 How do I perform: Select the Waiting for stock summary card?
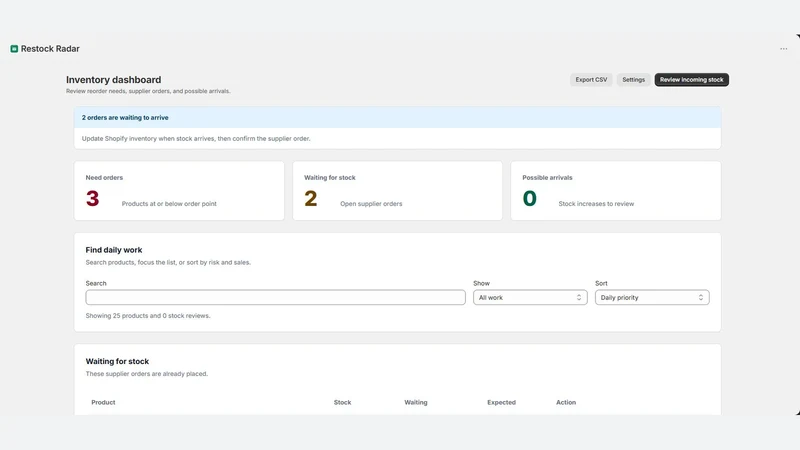[397, 191]
